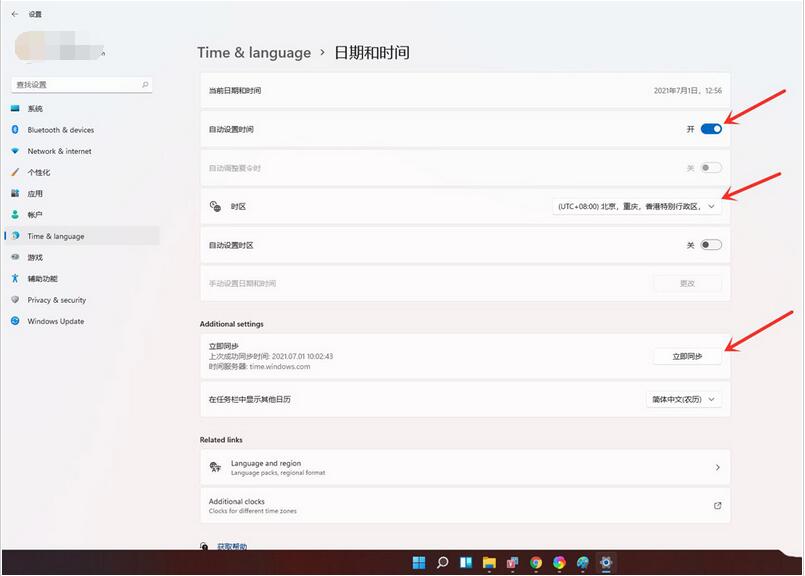Open the 简体中文(农历) calendar dropdown
Image resolution: width=805 pixels, height=576 pixels.
point(683,399)
